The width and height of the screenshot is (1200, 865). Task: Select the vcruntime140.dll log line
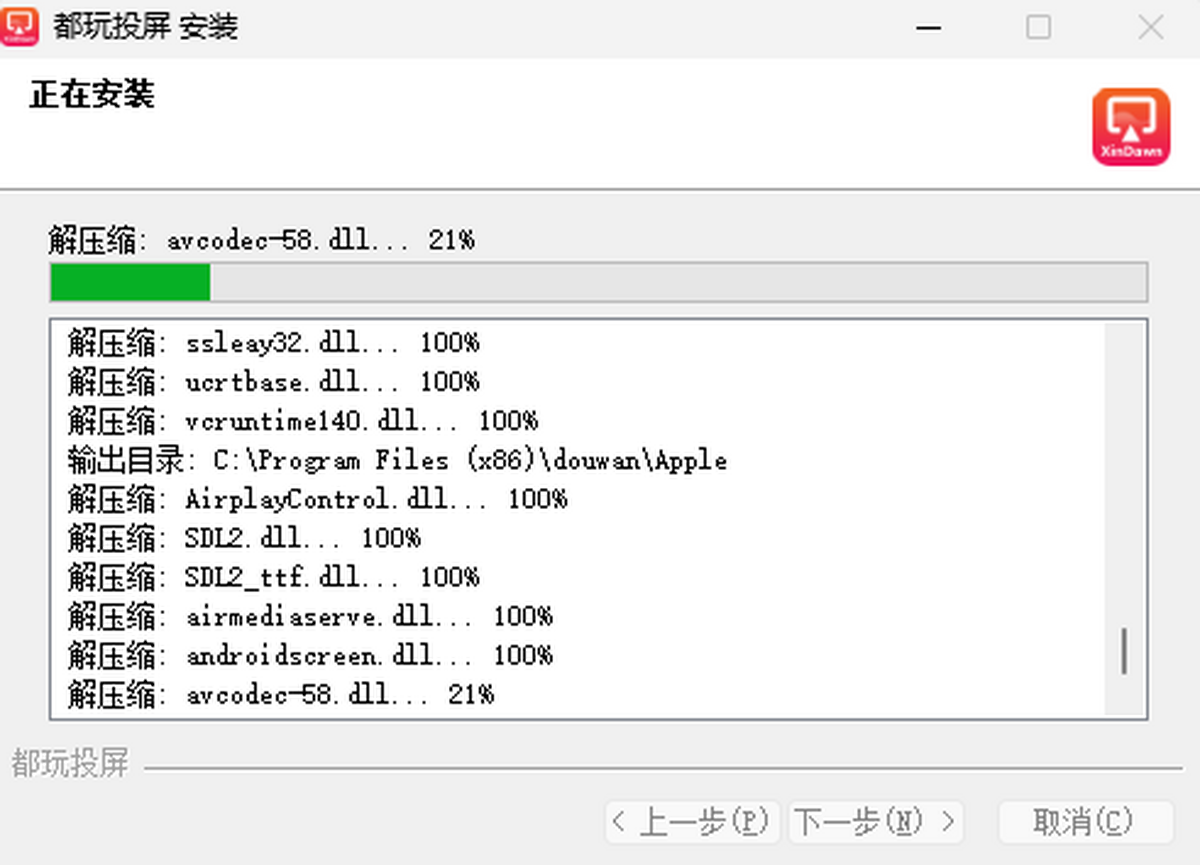tap(303, 421)
